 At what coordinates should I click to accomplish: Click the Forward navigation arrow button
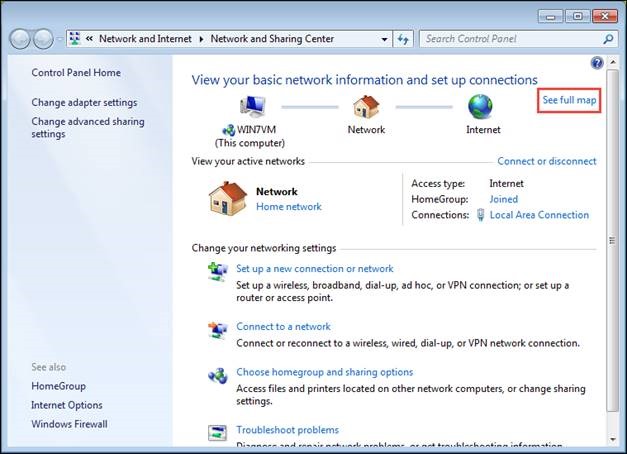coord(43,39)
